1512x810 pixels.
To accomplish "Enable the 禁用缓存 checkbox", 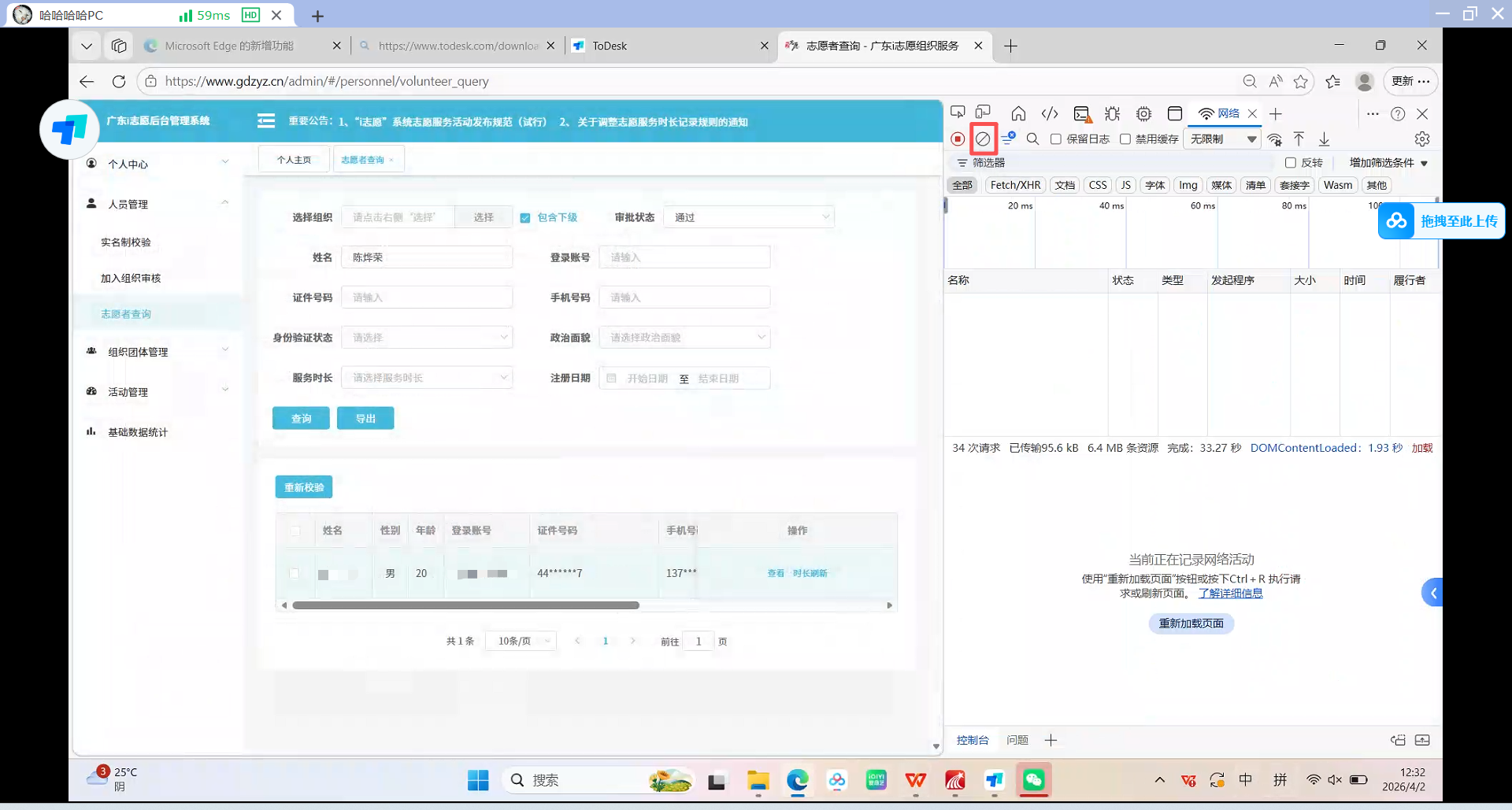I will tap(1125, 139).
